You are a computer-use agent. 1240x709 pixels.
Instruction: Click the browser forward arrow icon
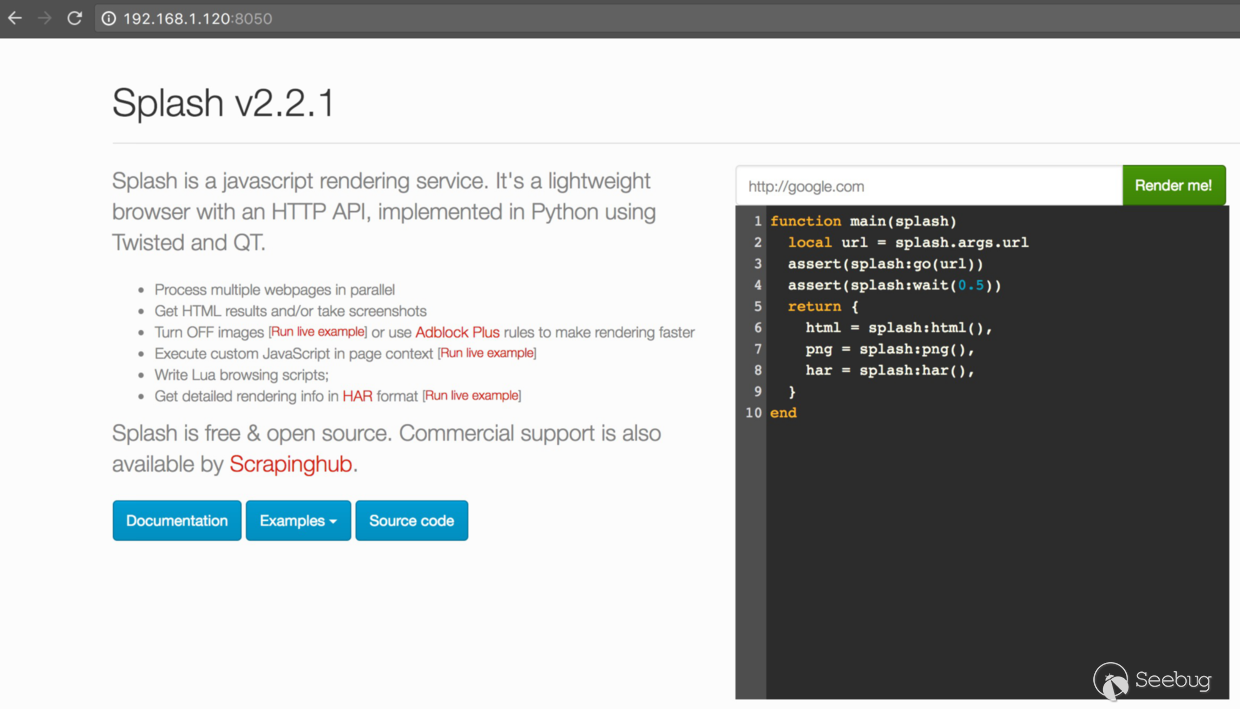44,18
